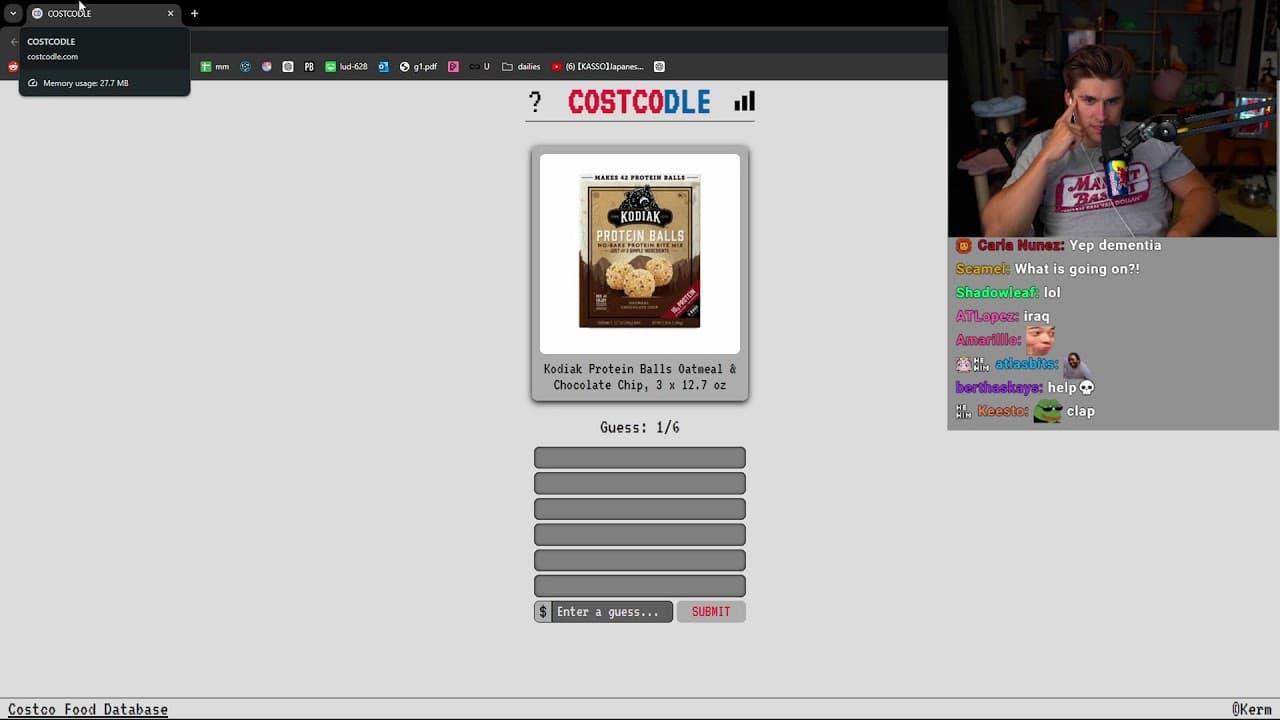Open the 'lud-628' bookmark
The image size is (1280, 720).
(346, 67)
